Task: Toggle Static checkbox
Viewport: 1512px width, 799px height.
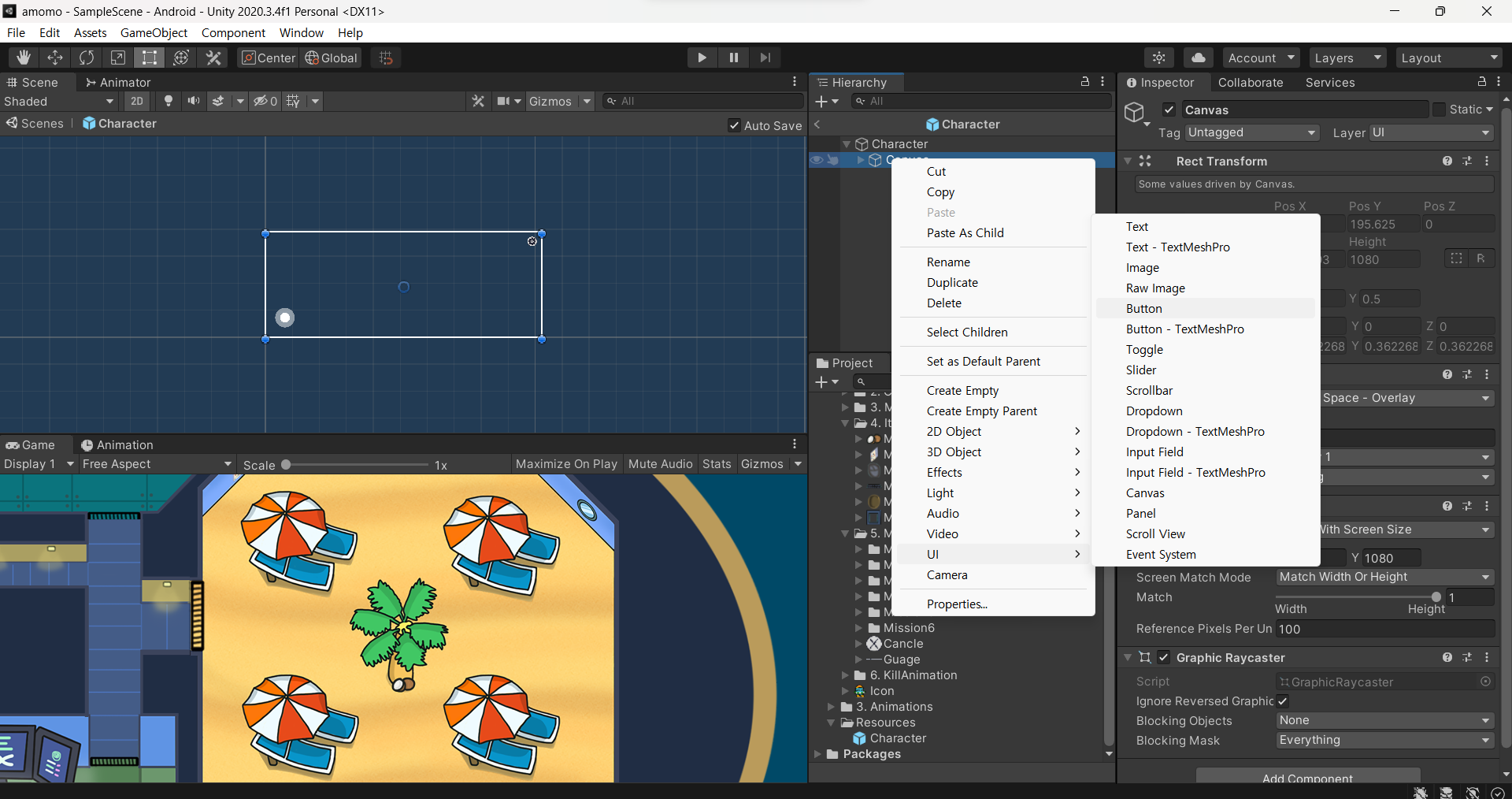Action: pyautogui.click(x=1439, y=110)
